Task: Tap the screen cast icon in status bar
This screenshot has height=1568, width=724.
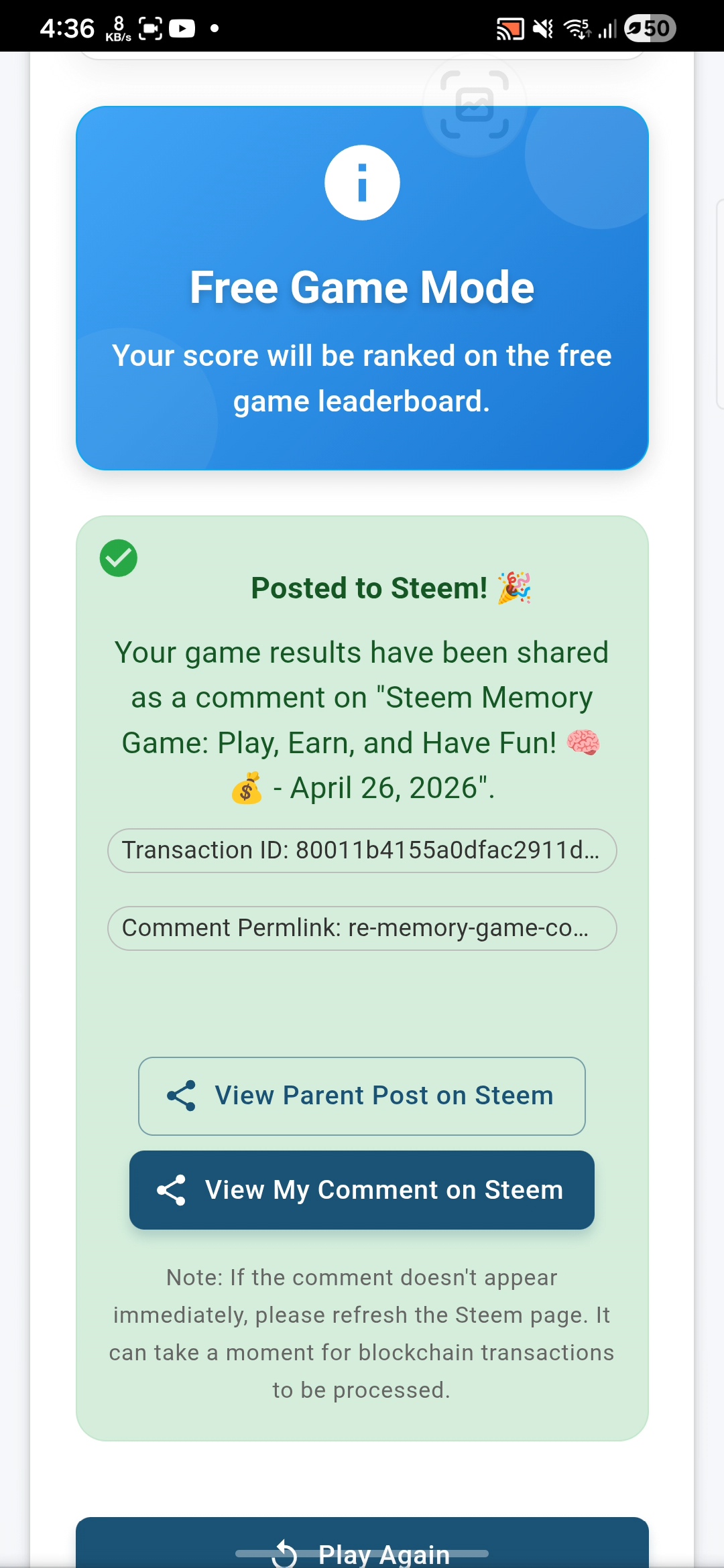Action: click(x=509, y=29)
